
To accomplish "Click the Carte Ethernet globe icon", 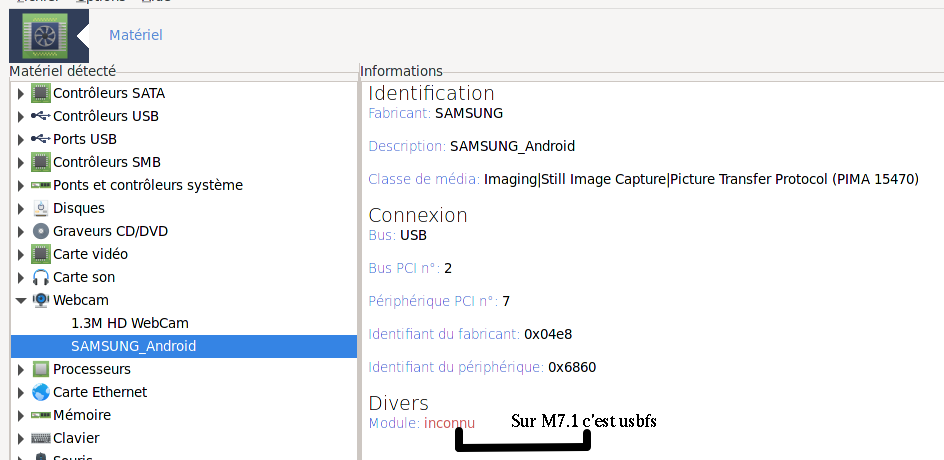I will [41, 392].
